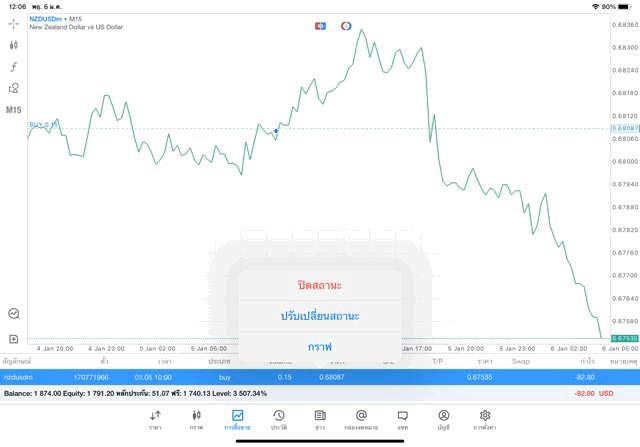This screenshot has height=447, width=640.
Task: Change chart type with candlestick icon
Action: point(14,45)
